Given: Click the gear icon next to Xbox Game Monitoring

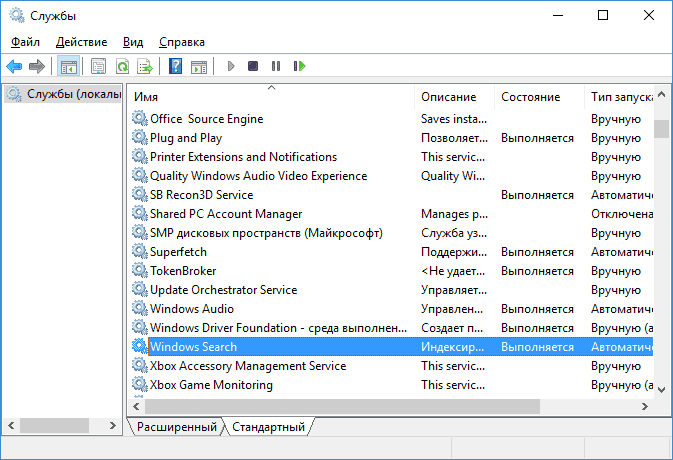Looking at the screenshot, I should point(139,384).
